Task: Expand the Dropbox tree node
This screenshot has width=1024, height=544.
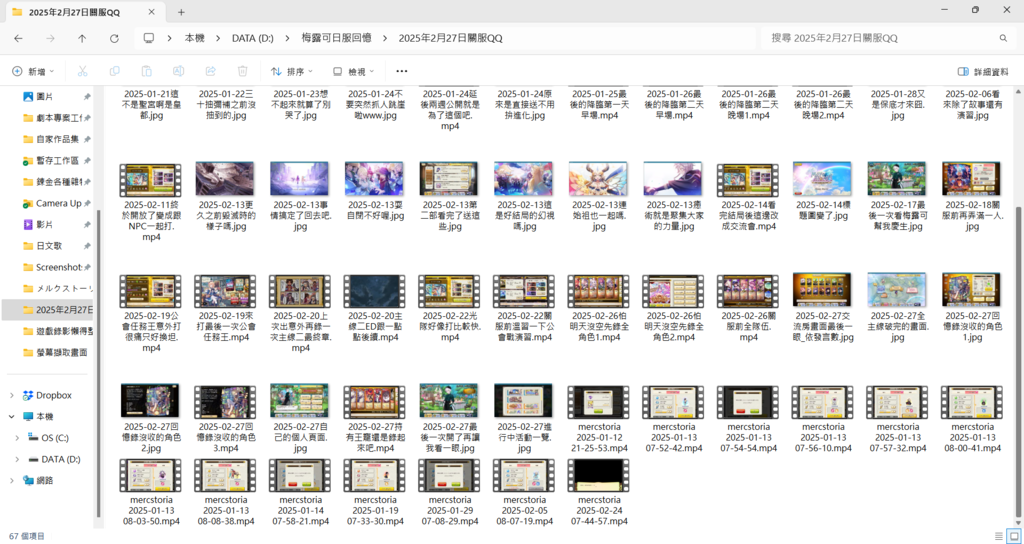Action: pyautogui.click(x=12, y=395)
